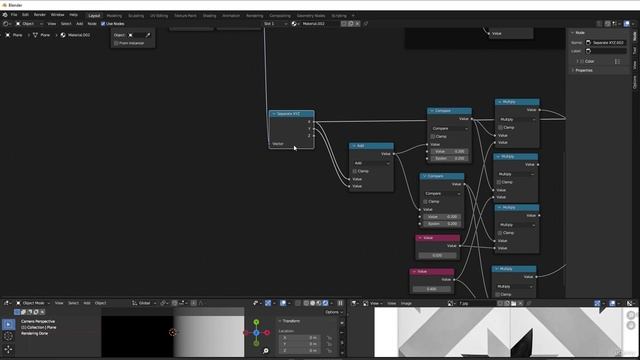Screen dimensions: 640x360
Task: Click the 7.jpg image name field
Action: [476, 303]
